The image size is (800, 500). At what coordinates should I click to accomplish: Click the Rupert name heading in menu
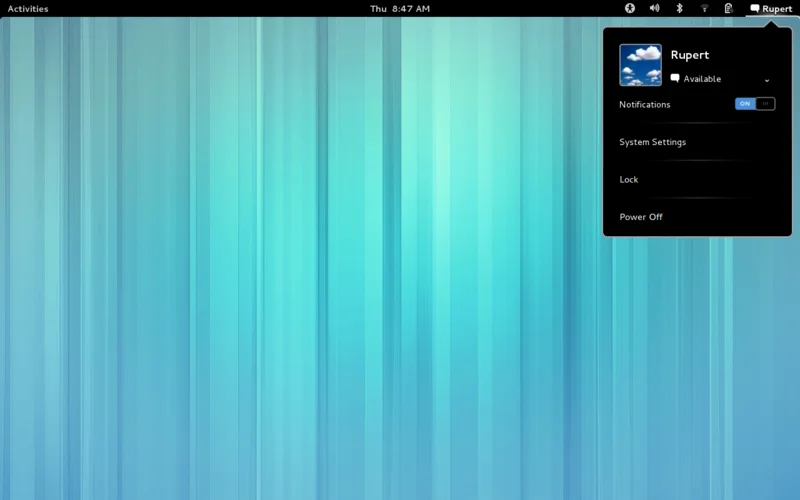point(689,55)
